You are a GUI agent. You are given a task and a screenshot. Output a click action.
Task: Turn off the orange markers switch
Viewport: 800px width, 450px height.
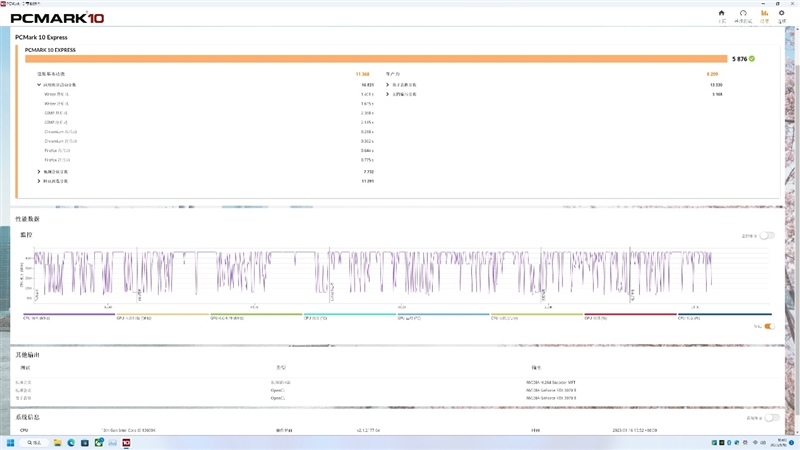pyautogui.click(x=769, y=327)
